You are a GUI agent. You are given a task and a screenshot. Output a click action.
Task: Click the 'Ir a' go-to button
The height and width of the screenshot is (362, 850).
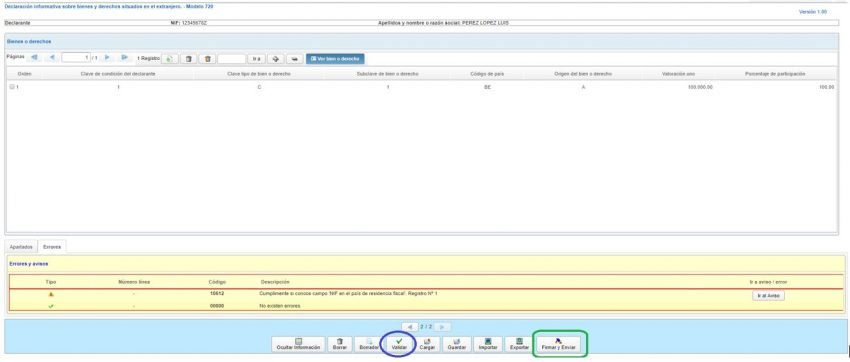256,59
